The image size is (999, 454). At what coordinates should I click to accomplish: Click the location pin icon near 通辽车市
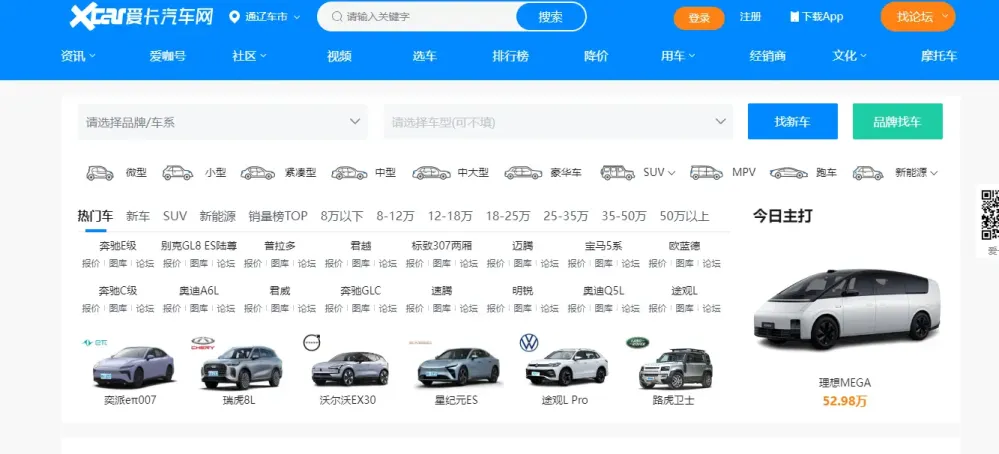point(234,17)
